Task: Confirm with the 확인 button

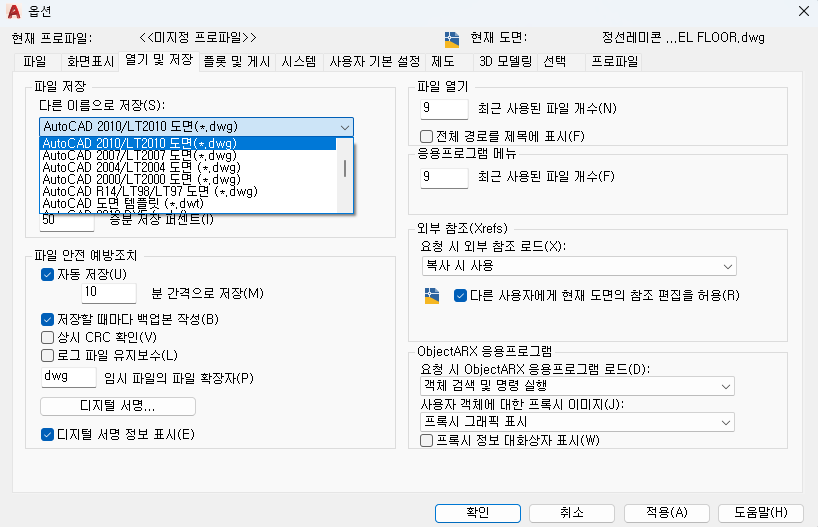Action: [x=478, y=513]
